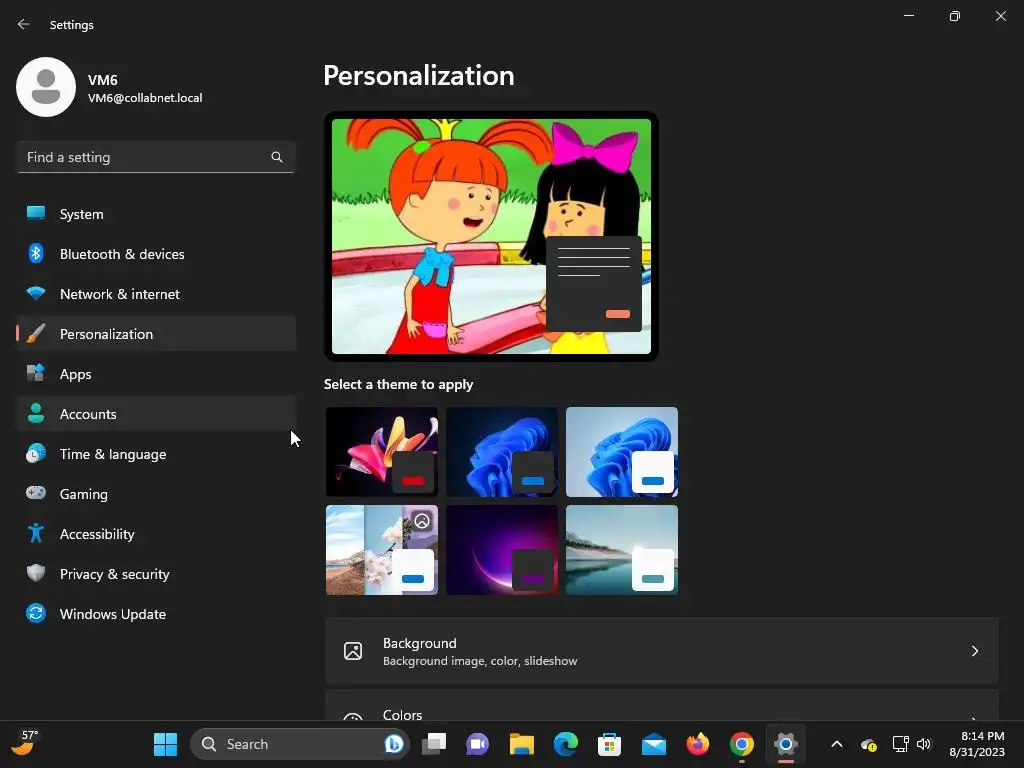Click the cartoon wallpaper preview image
Viewport: 1024px width, 768px height.
tap(491, 236)
